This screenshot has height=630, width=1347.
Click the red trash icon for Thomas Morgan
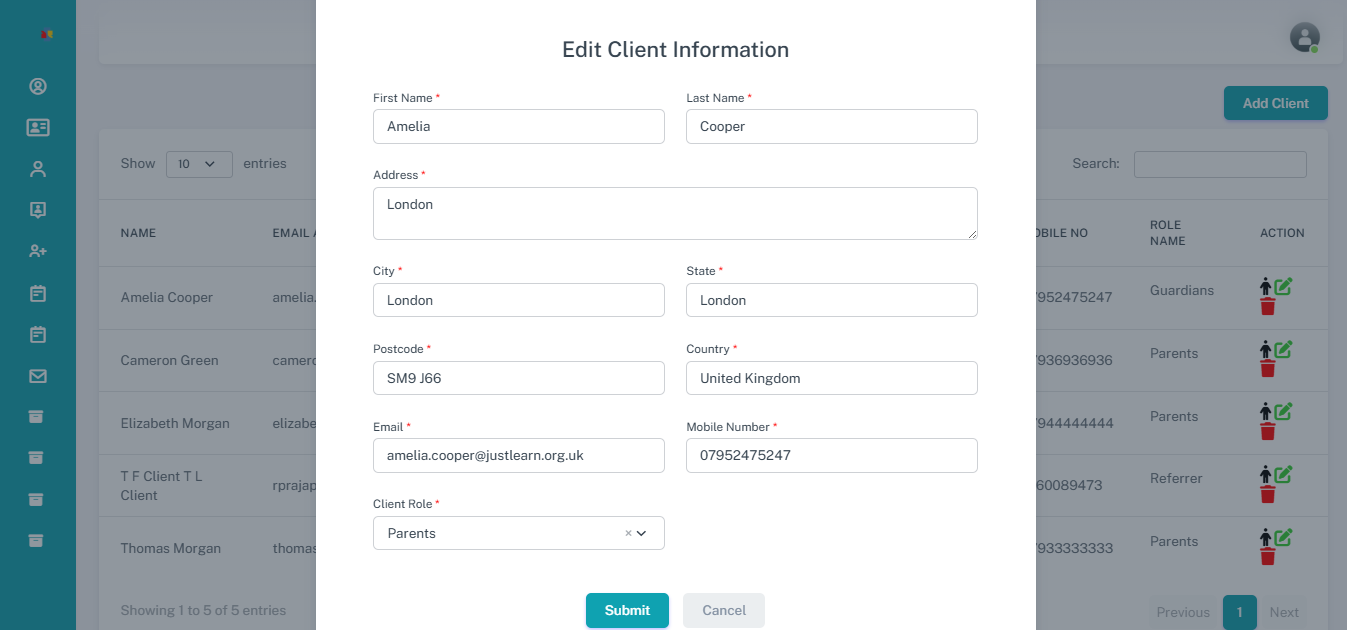click(x=1267, y=557)
